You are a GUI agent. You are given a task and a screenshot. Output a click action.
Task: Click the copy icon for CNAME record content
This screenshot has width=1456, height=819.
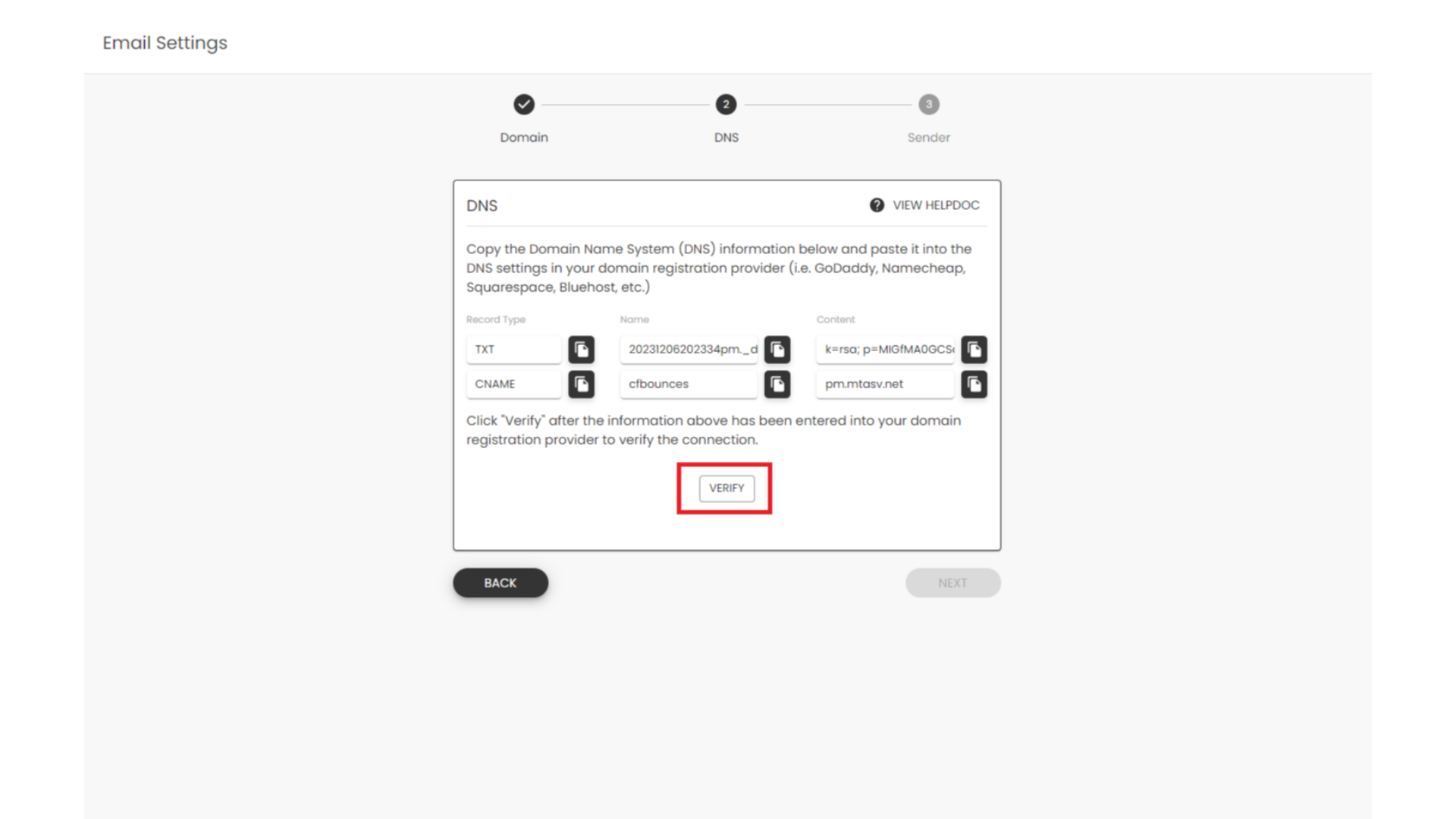click(975, 384)
